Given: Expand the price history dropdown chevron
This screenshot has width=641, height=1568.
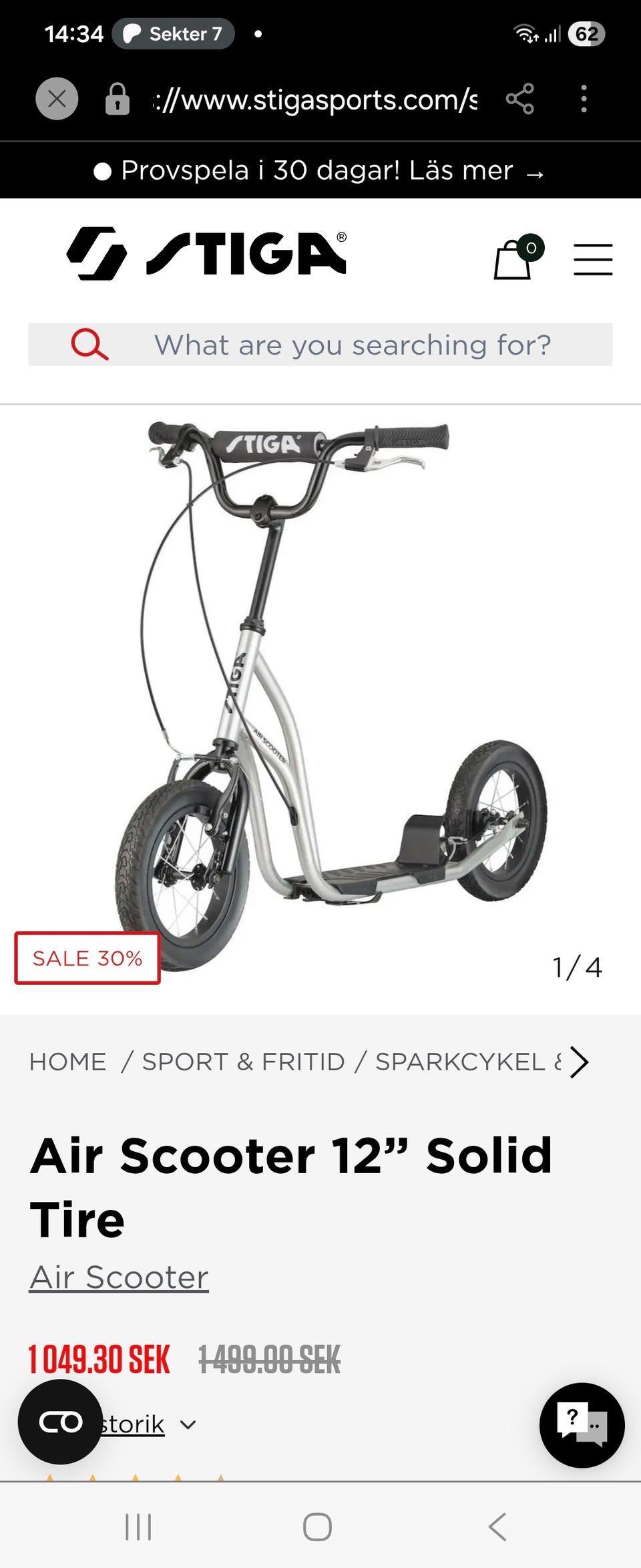Looking at the screenshot, I should [188, 1424].
